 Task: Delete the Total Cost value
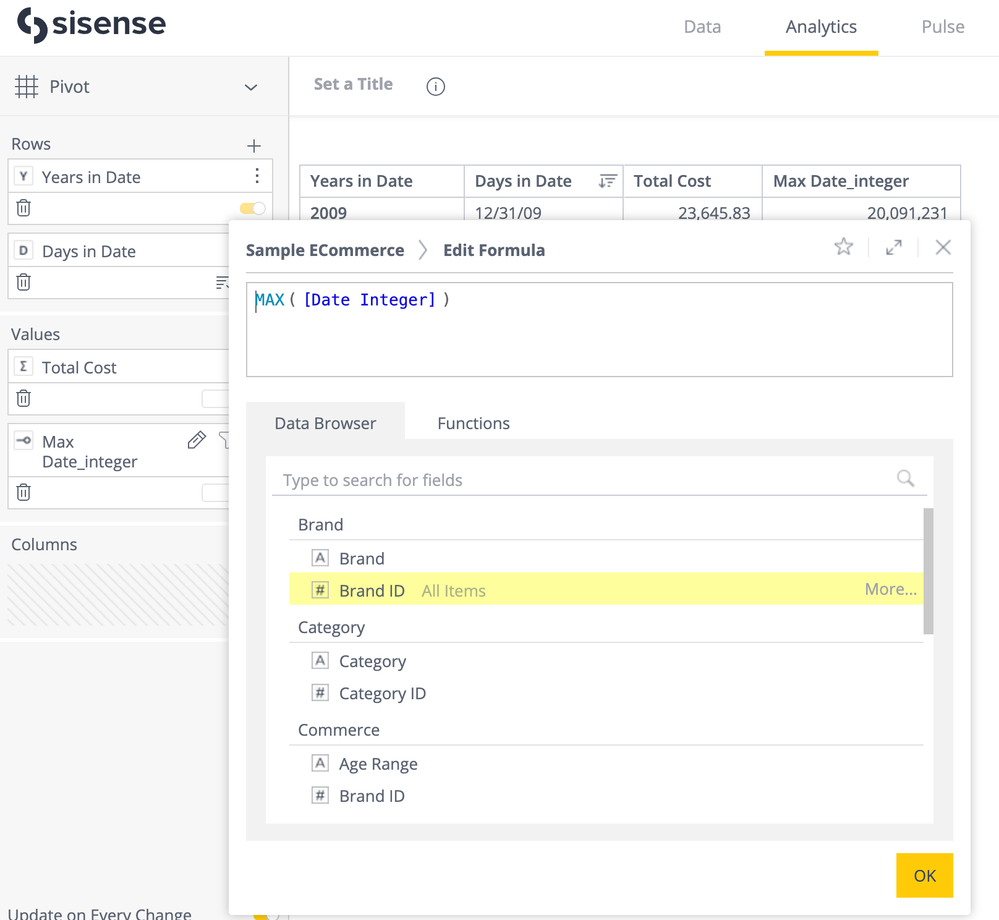(x=24, y=398)
